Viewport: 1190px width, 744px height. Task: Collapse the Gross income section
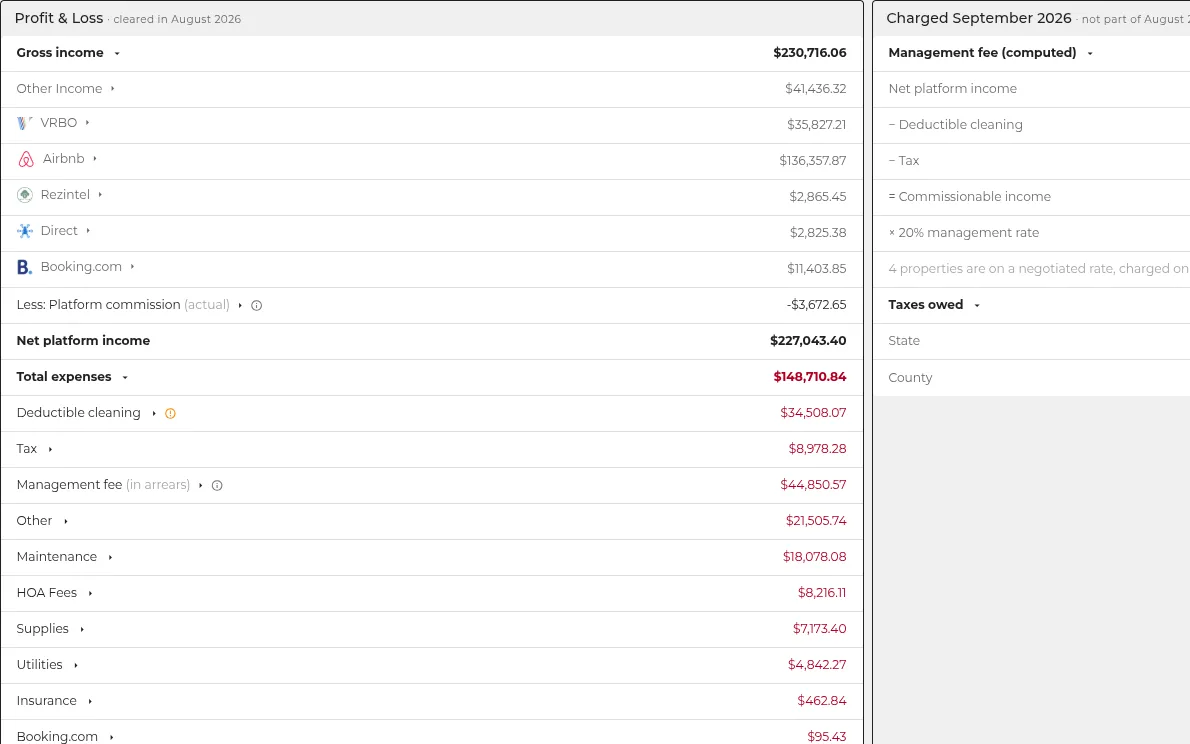(117, 53)
